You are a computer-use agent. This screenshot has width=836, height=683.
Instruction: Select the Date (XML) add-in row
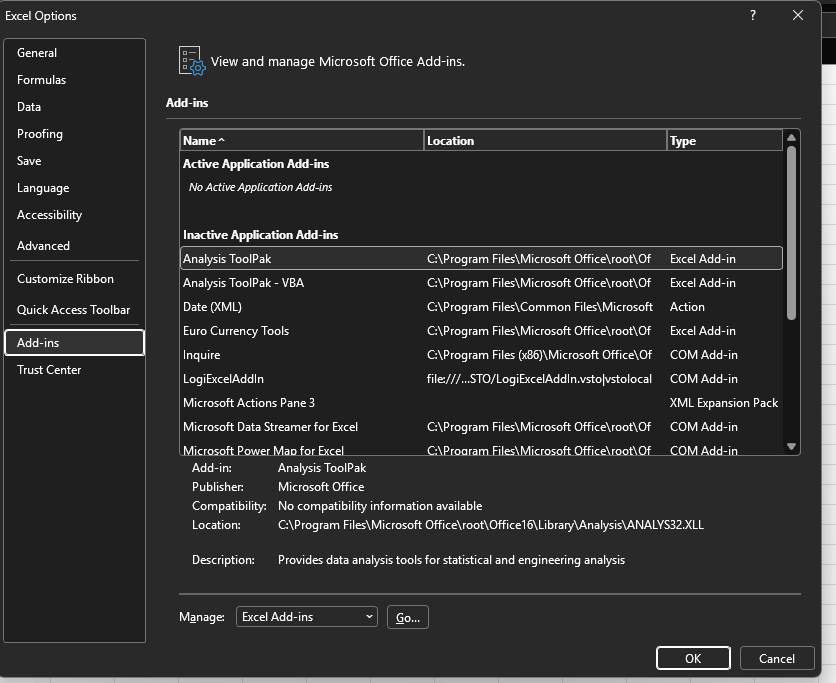point(481,307)
